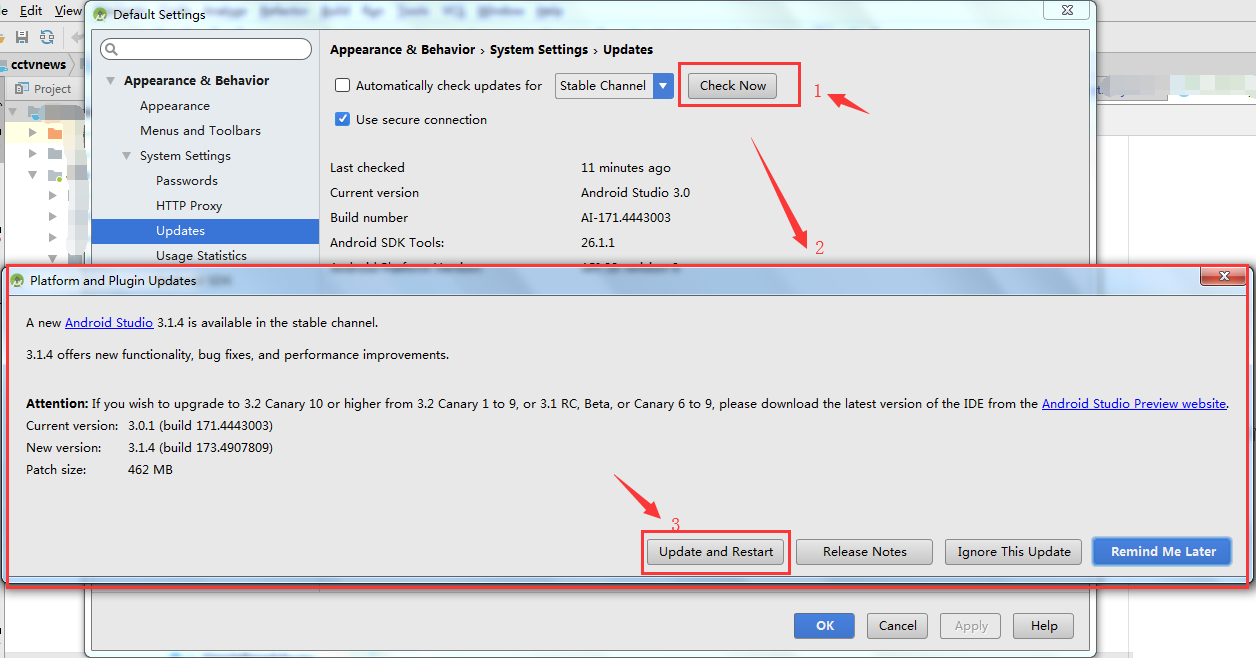Collapse the Appearance & Behavior section
The image size is (1256, 658).
110,81
